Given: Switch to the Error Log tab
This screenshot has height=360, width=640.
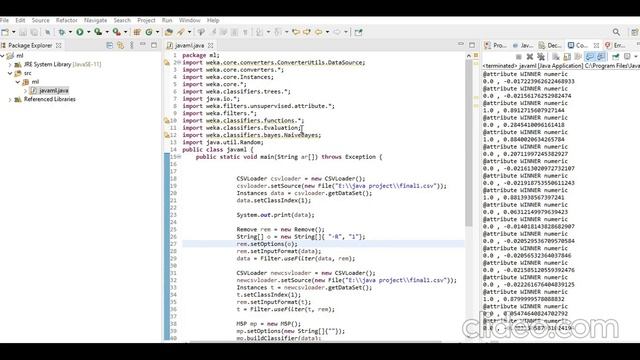Looking at the screenshot, I should [615, 45].
